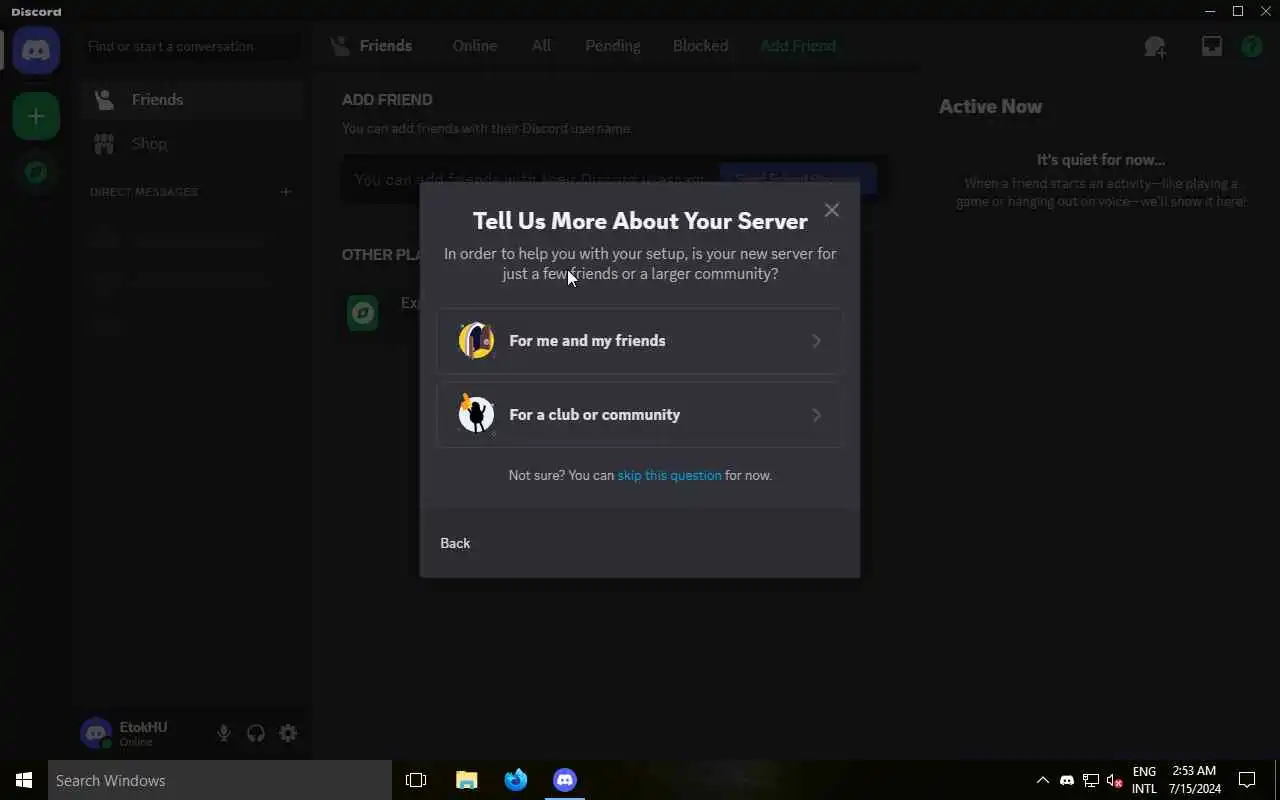Click Discord taskbar icon
1280x800 pixels.
point(565,780)
